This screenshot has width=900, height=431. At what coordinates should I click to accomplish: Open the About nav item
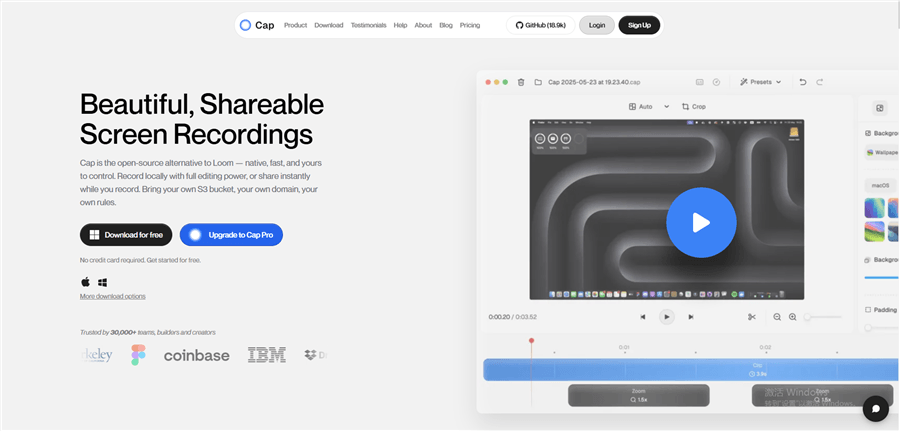click(424, 25)
